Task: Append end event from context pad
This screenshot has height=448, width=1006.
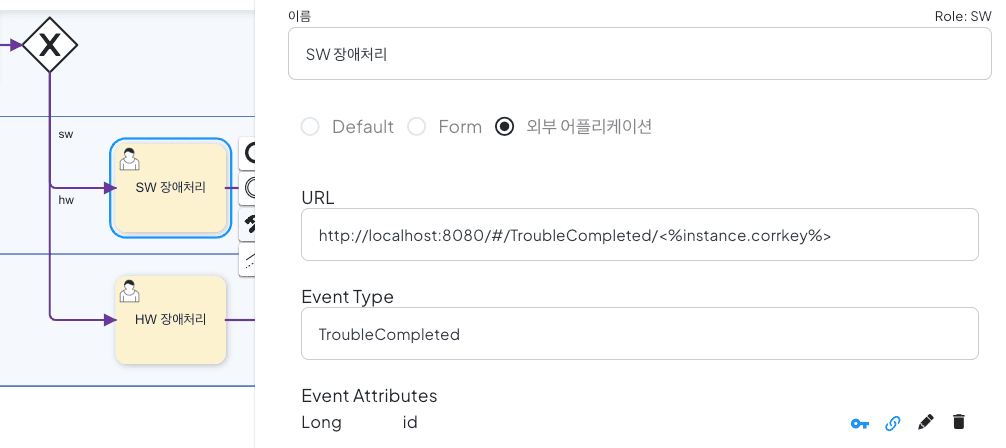Action: 248,151
